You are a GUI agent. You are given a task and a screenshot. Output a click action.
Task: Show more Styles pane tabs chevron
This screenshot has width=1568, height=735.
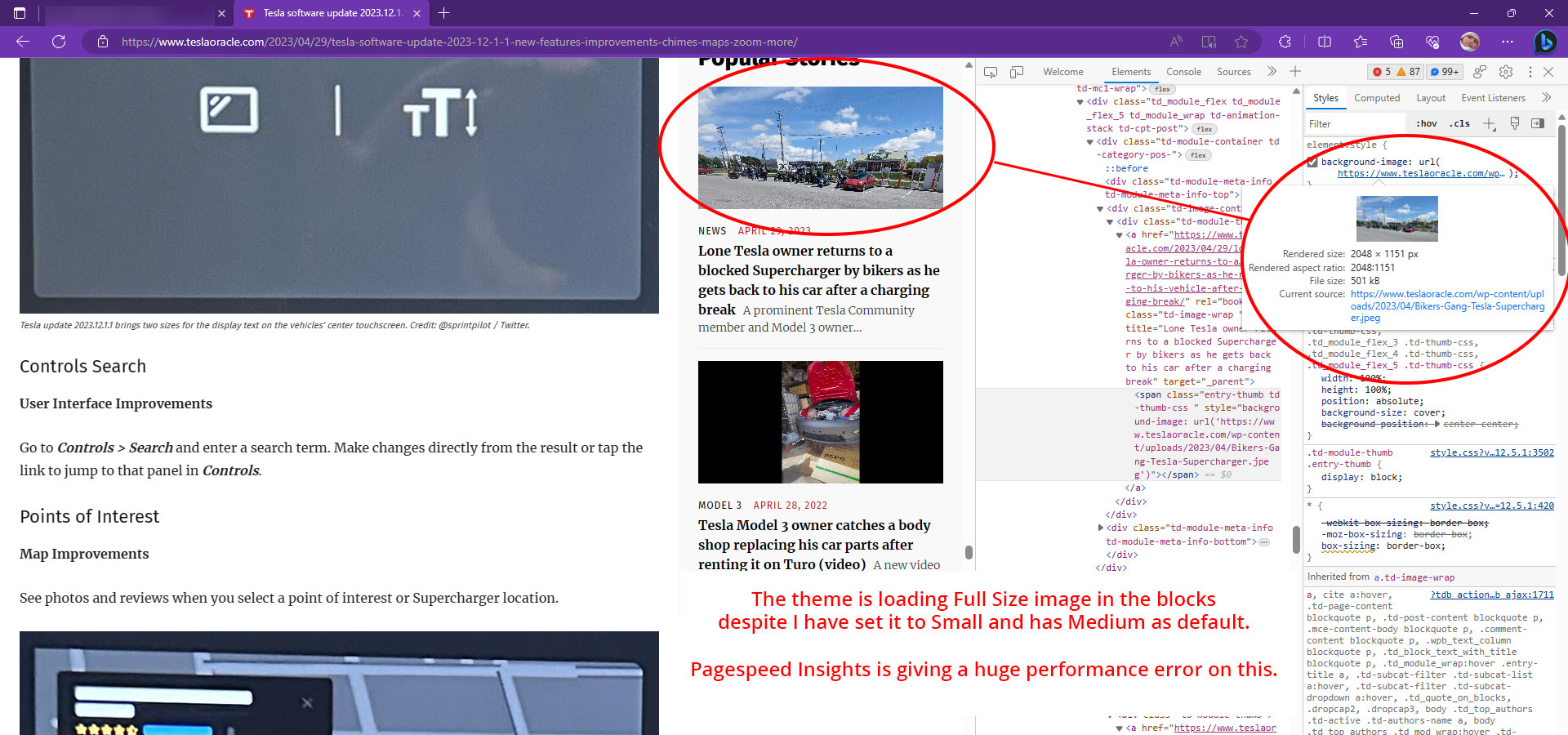[x=1546, y=98]
